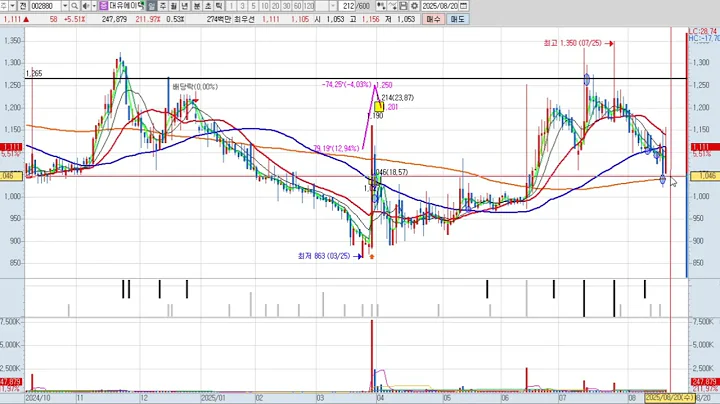Click the red 매수 buy button

tap(433, 19)
